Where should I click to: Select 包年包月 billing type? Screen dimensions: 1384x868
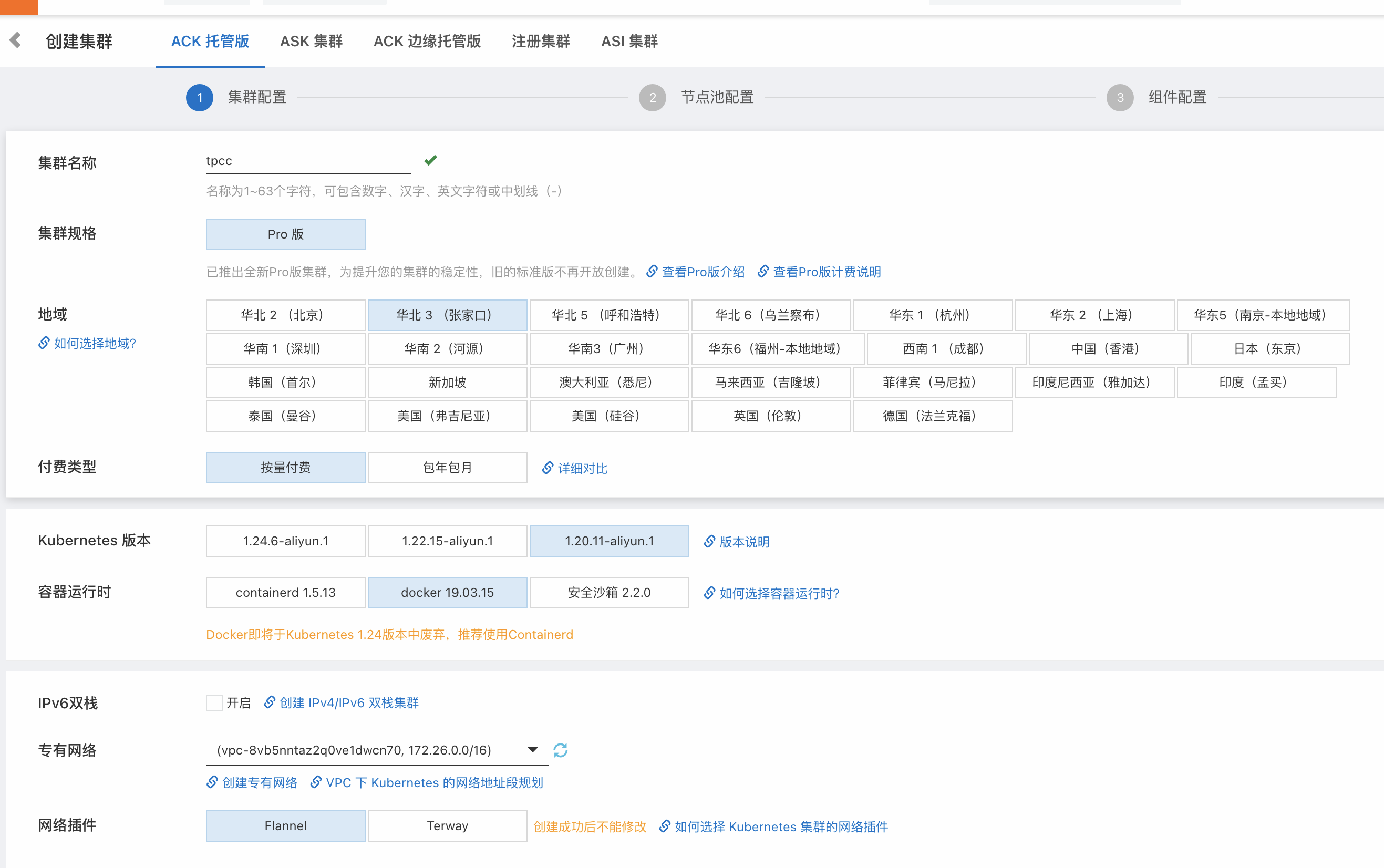(x=447, y=467)
